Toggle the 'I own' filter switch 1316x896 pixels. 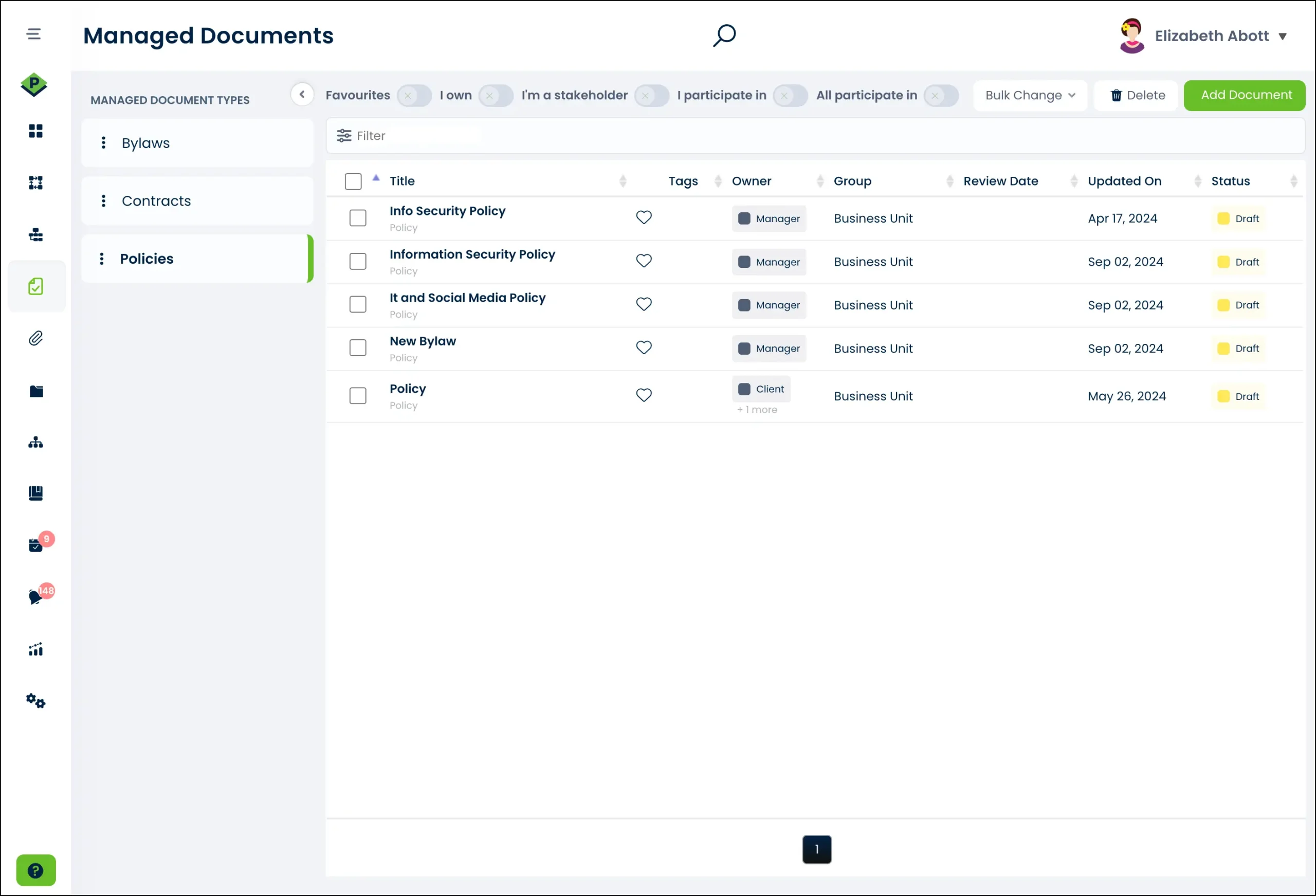(x=496, y=95)
